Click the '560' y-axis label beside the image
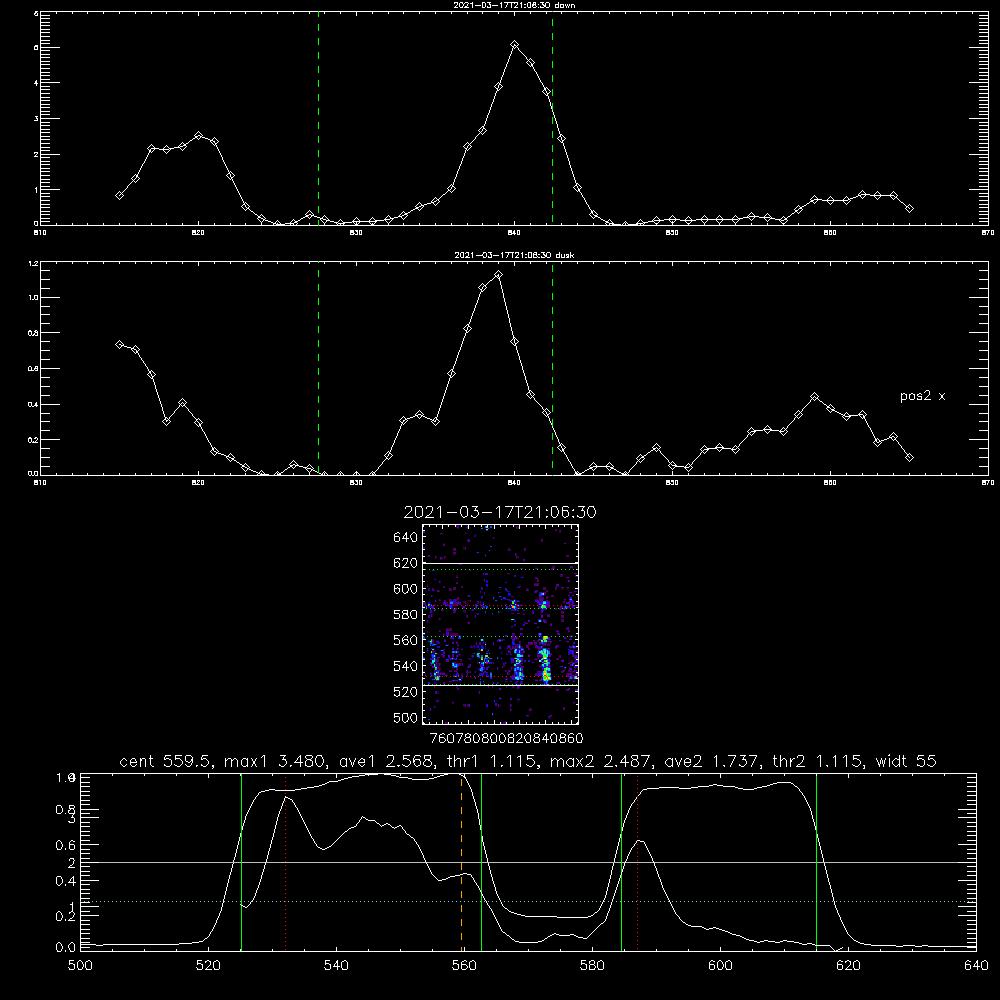1000x1000 pixels. [x=406, y=640]
